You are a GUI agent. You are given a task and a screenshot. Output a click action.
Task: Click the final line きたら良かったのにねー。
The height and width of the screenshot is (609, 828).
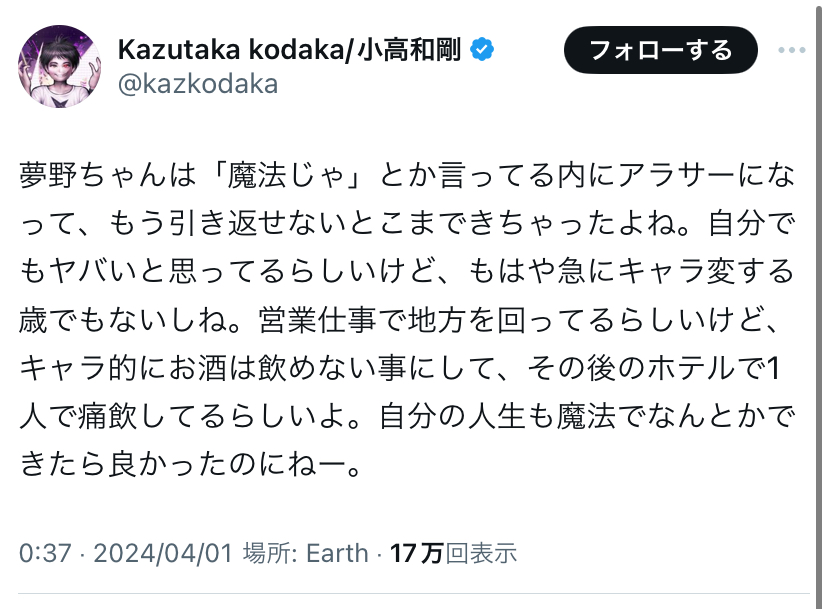coord(191,464)
